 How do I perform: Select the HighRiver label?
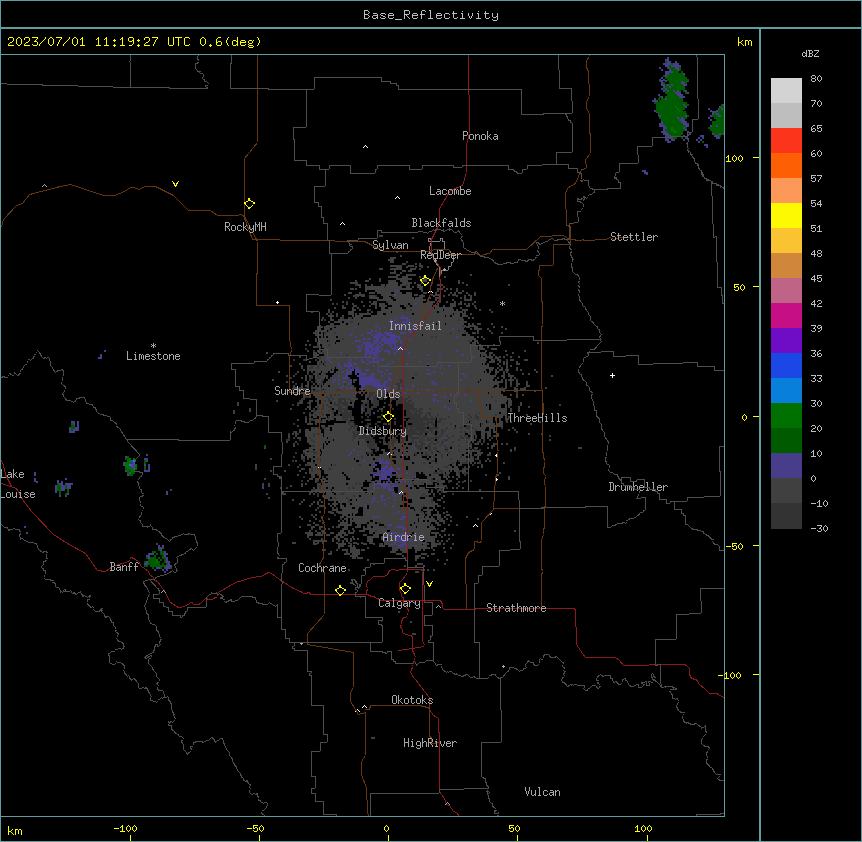(430, 743)
